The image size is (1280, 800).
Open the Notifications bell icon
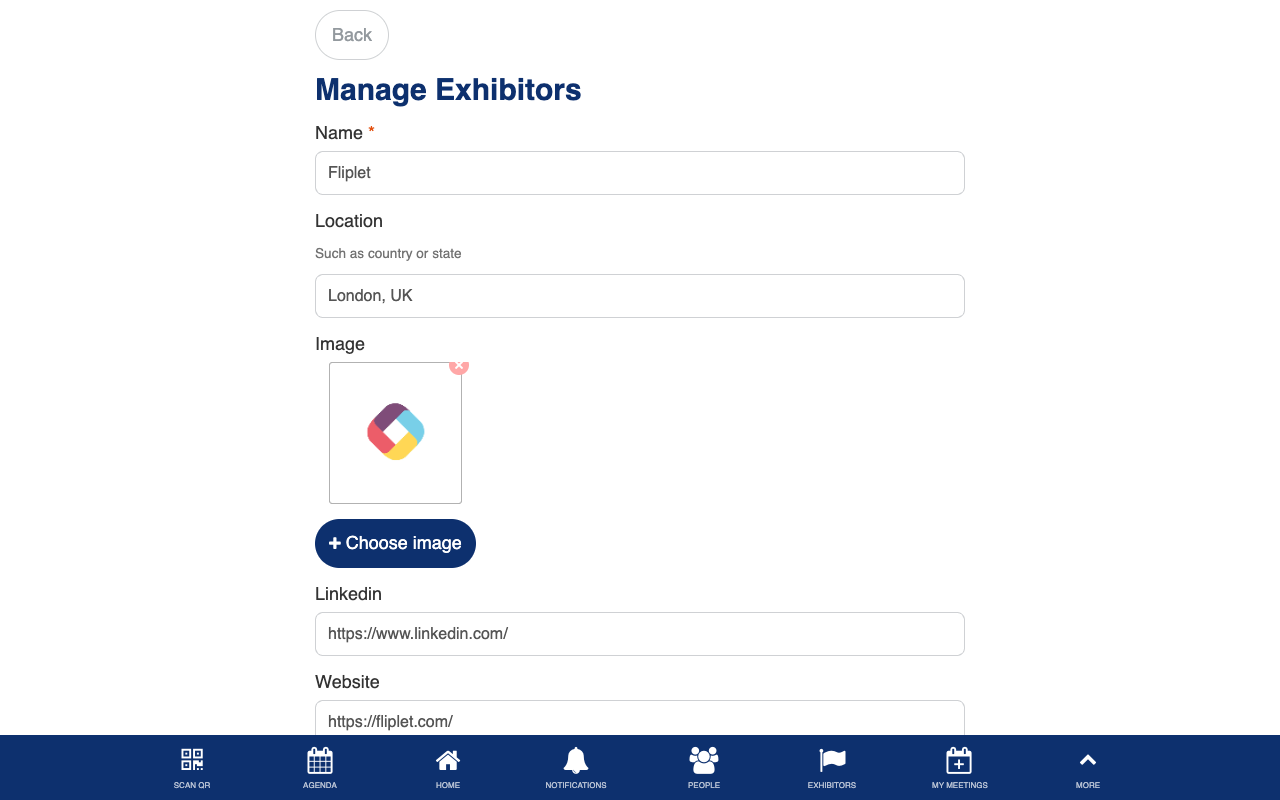click(576, 760)
